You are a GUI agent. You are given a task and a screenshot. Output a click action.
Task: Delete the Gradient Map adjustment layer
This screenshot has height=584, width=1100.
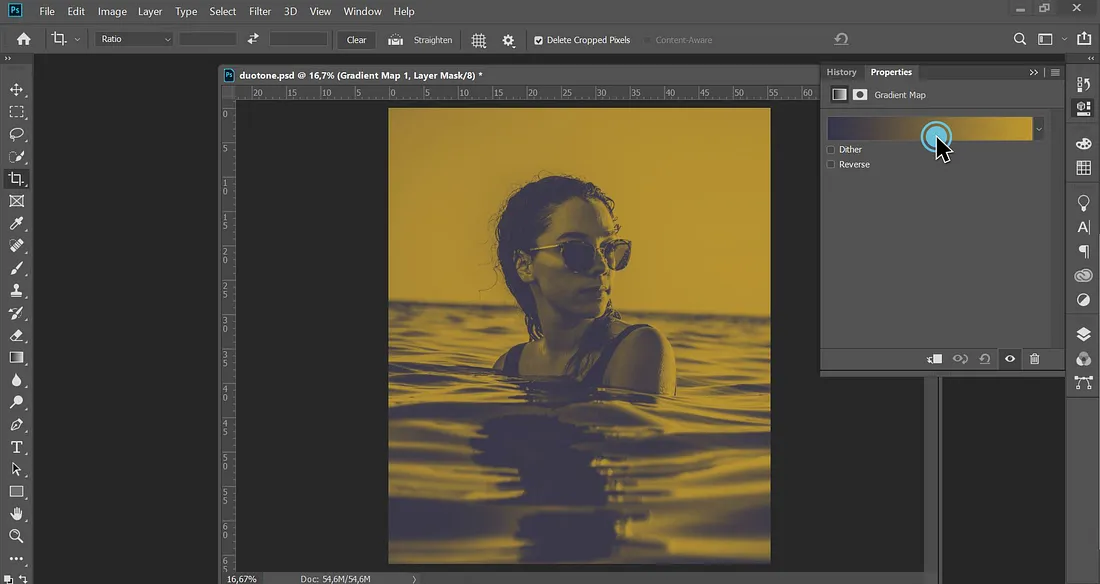[x=1035, y=359]
